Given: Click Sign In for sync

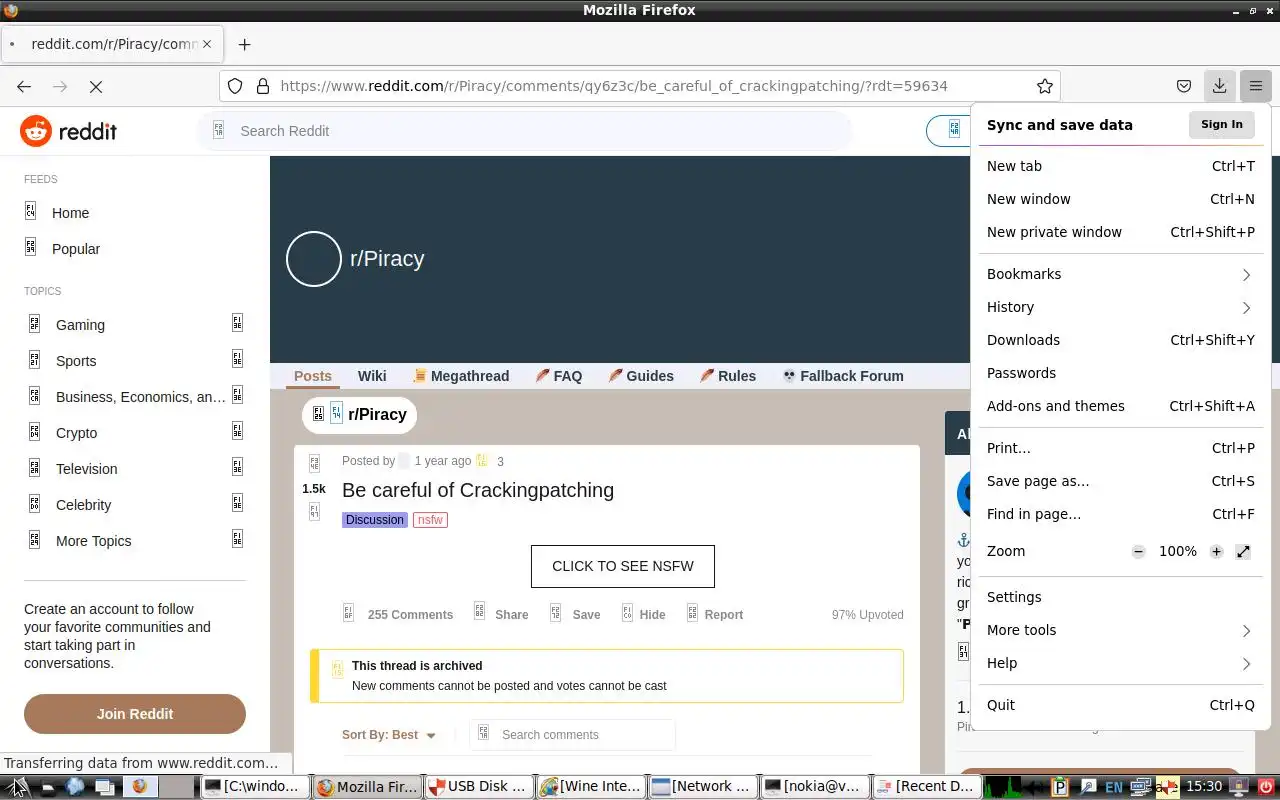Looking at the screenshot, I should pyautogui.click(x=1221, y=125).
